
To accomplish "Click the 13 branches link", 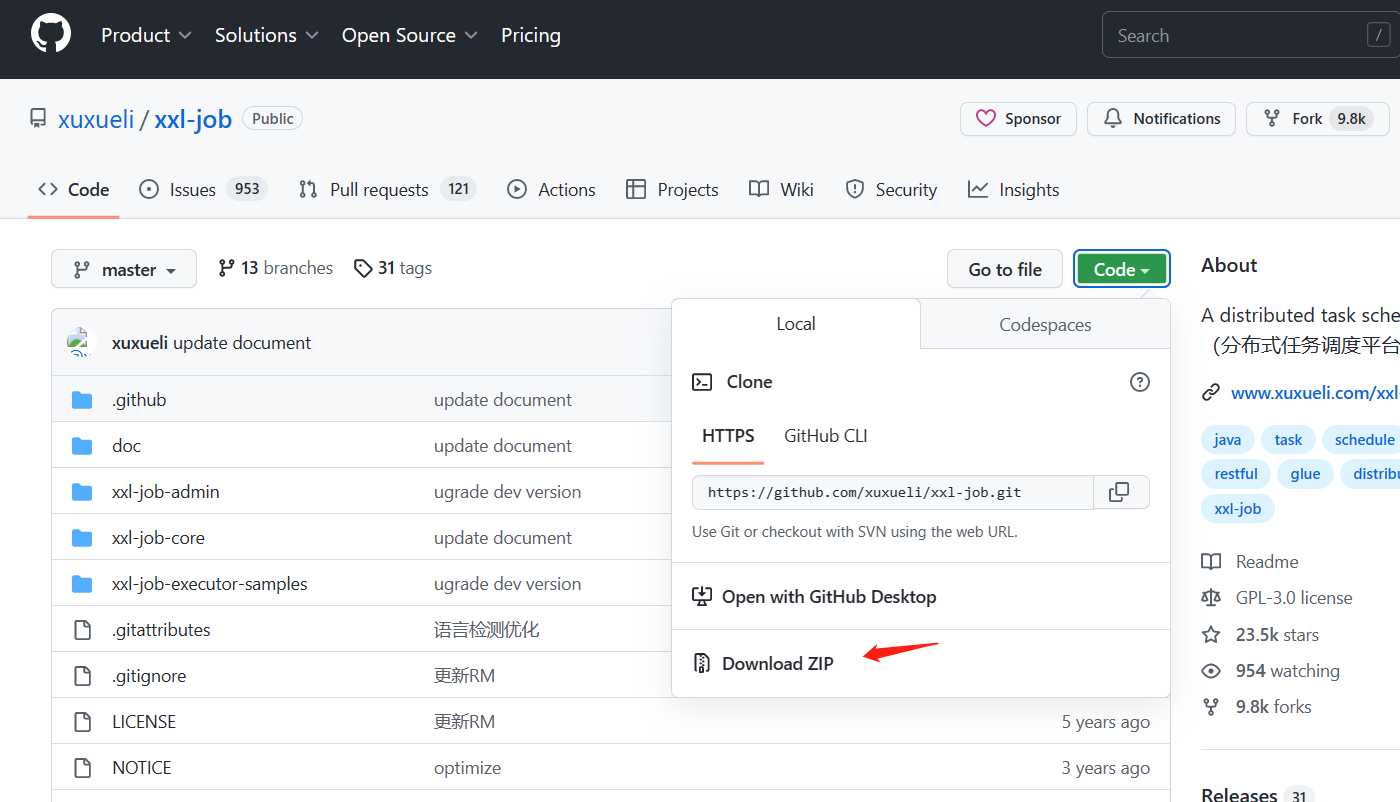I will click(x=275, y=268).
